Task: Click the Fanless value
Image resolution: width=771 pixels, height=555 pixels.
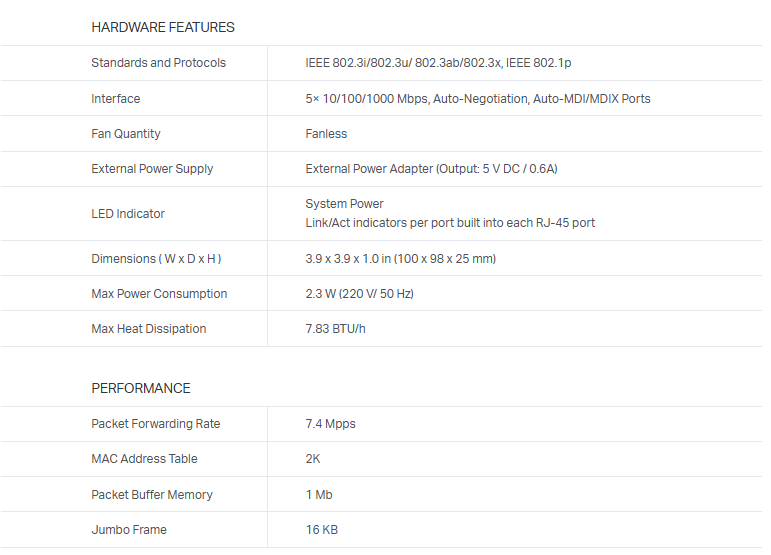Action: (x=326, y=134)
